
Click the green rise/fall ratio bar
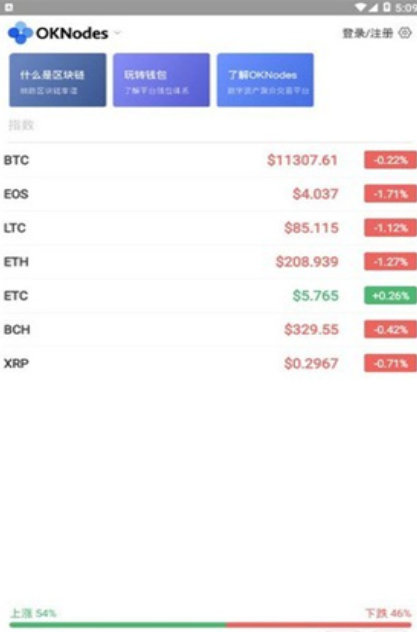coord(118,625)
